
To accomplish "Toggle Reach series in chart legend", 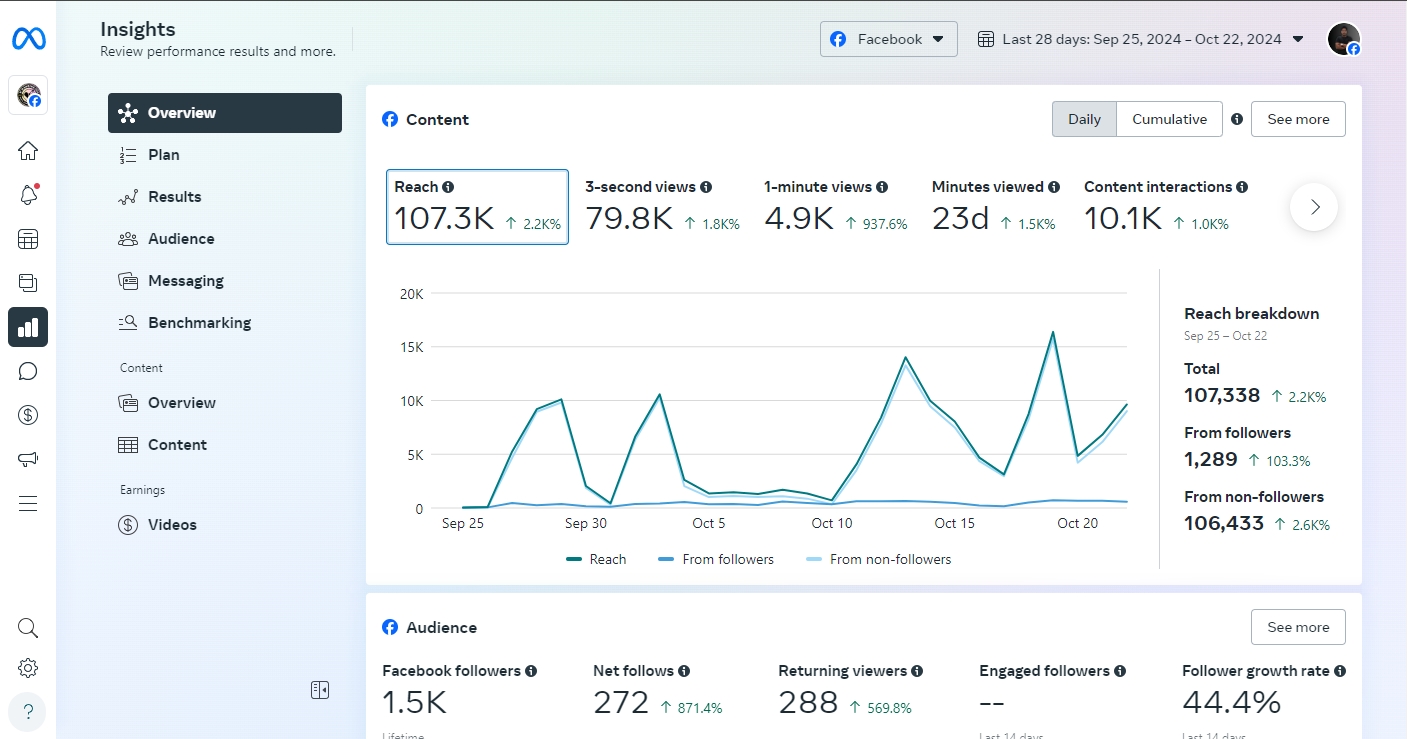I will [596, 559].
